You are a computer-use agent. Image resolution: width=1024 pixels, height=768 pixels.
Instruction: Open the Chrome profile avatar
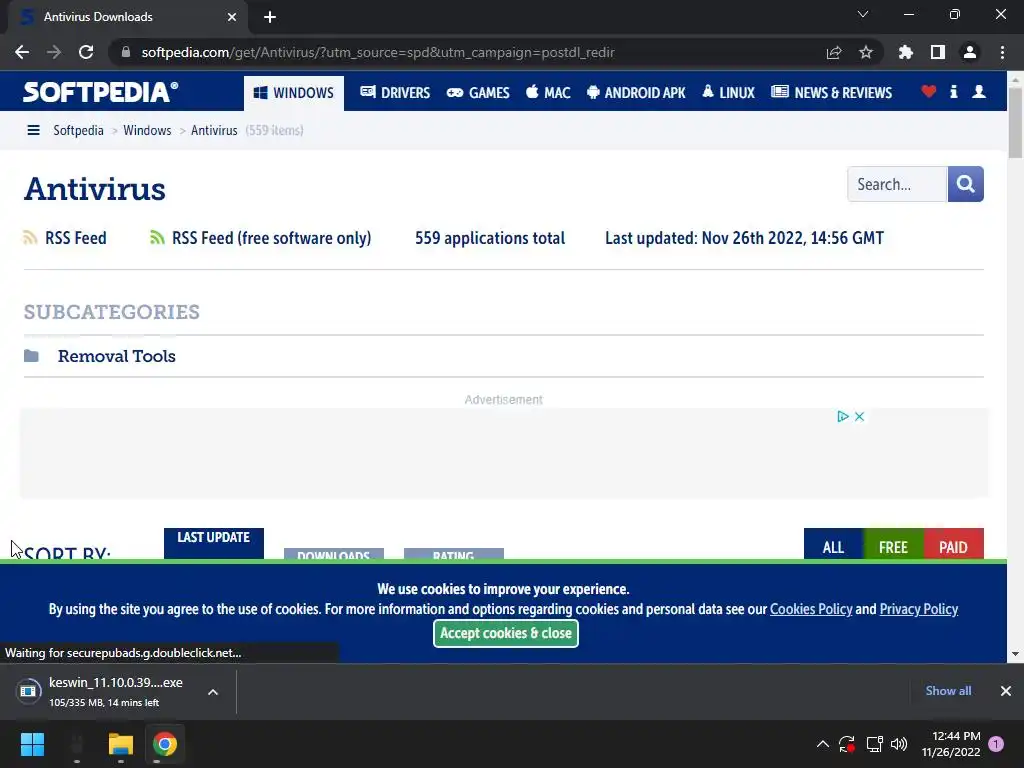tap(970, 52)
